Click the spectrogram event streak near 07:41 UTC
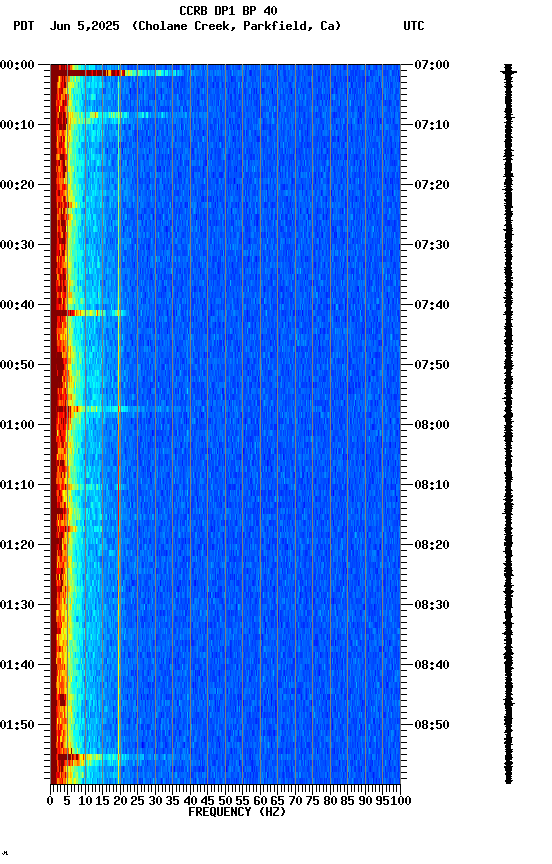552x864 pixels. pos(89,313)
